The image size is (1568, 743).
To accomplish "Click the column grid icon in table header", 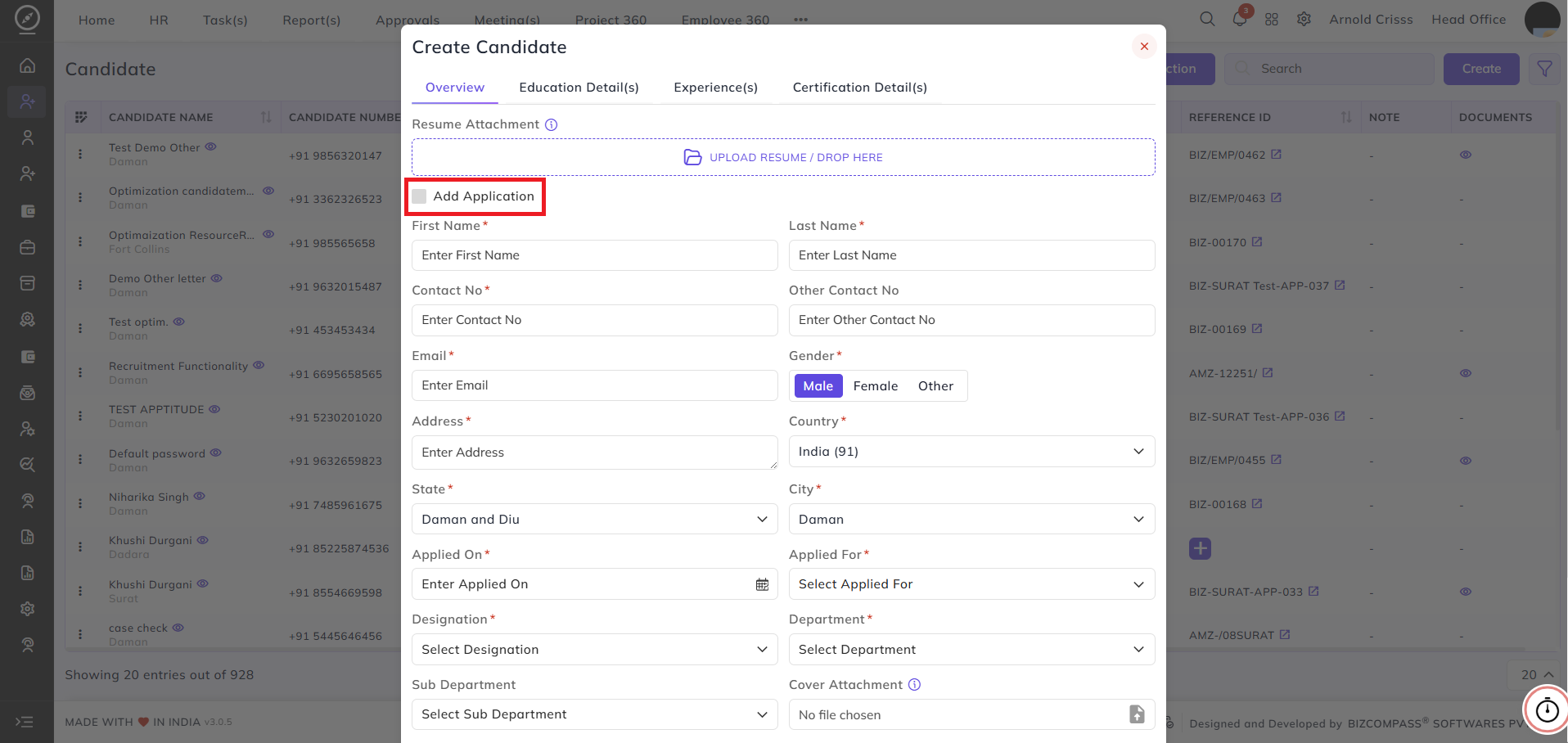I will [81, 117].
